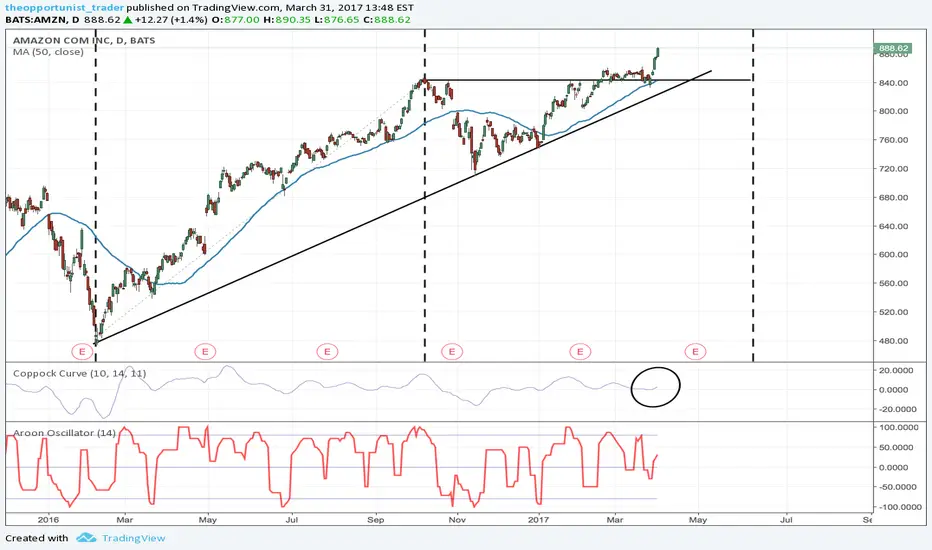
Task: Click the BATS:AMZN, D symbol text
Action: (x=42, y=20)
